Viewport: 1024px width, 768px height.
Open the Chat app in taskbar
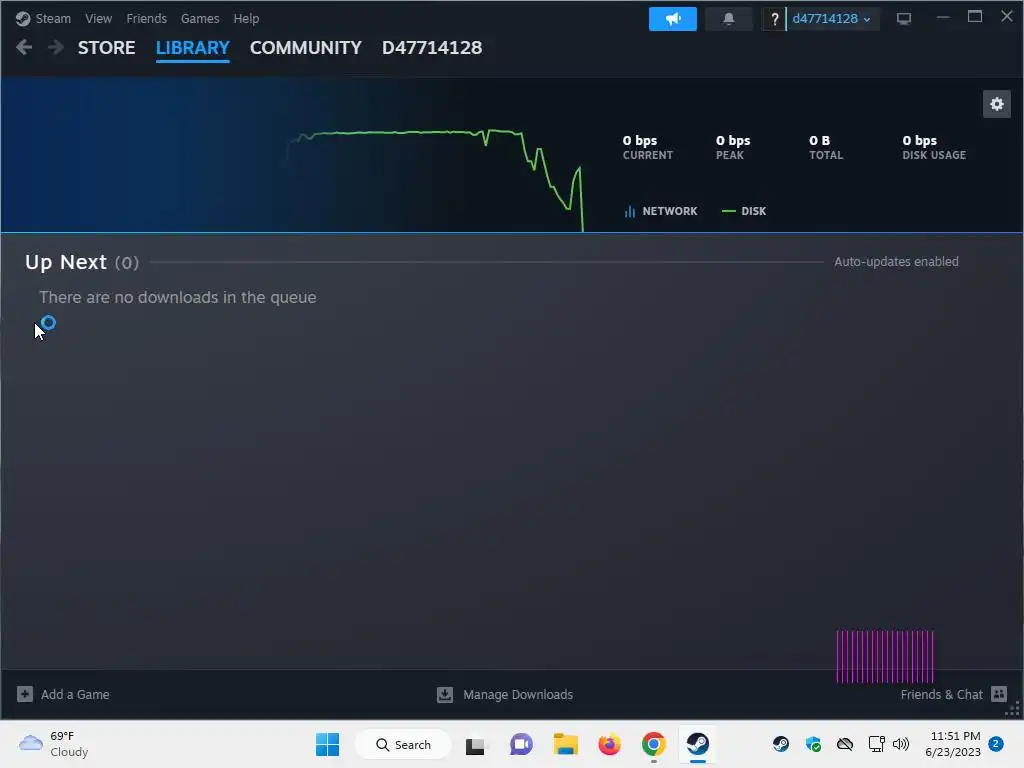point(520,744)
